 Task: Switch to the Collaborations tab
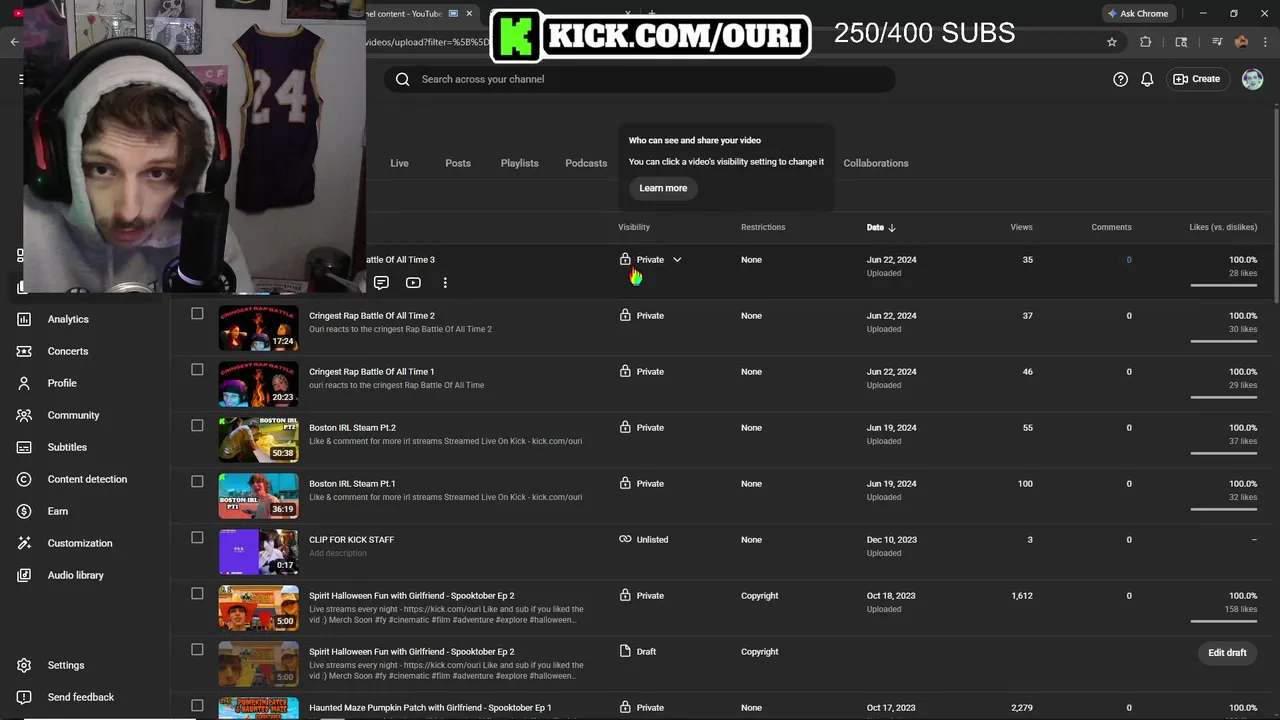click(876, 163)
